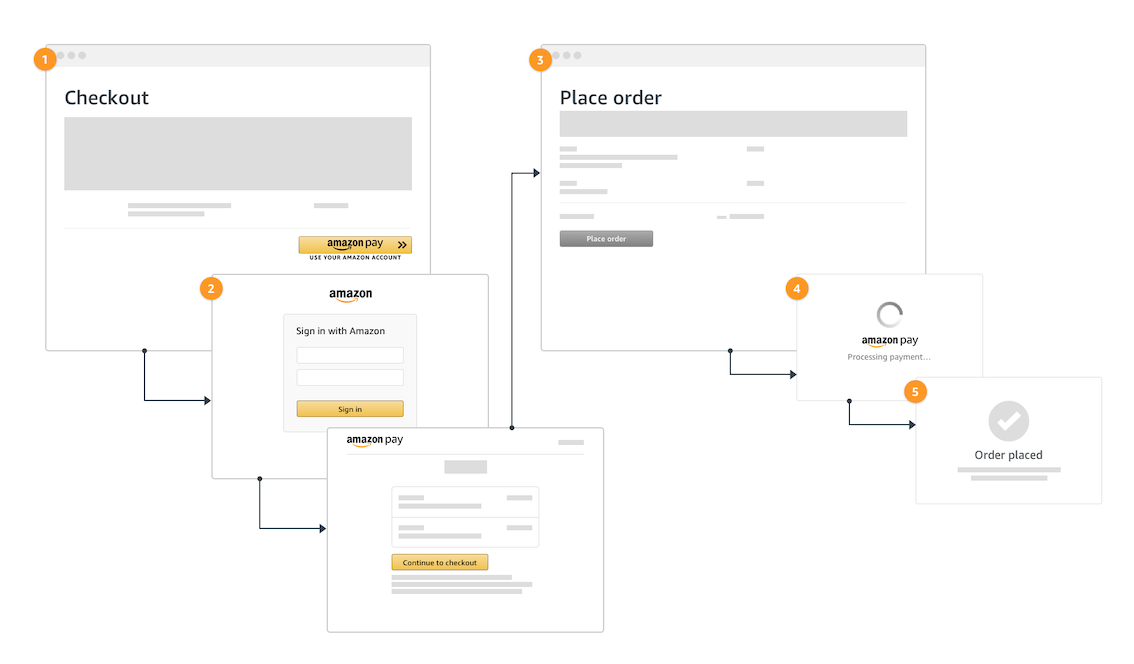The height and width of the screenshot is (664, 1134).
Task: Click the Place order button
Action: (x=606, y=238)
